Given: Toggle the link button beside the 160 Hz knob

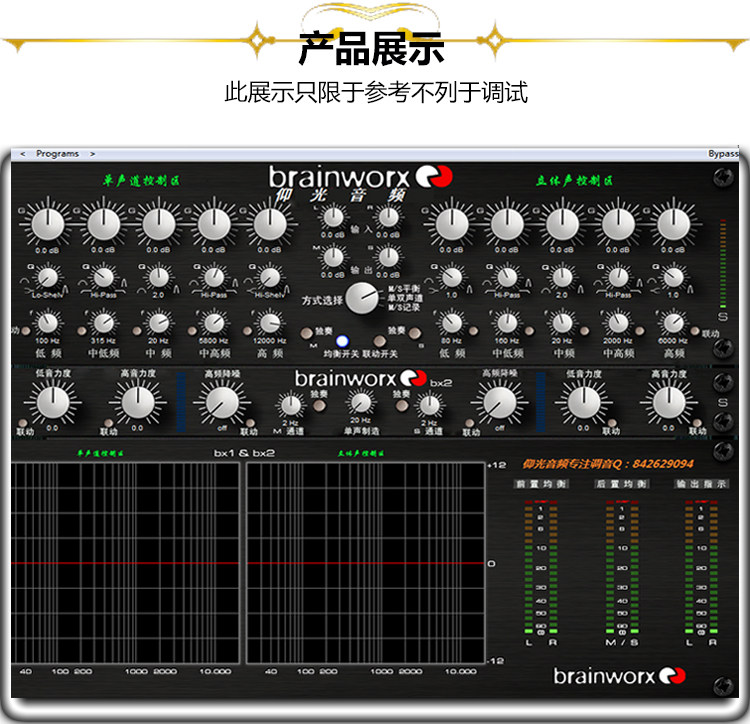Looking at the screenshot, I should (529, 331).
